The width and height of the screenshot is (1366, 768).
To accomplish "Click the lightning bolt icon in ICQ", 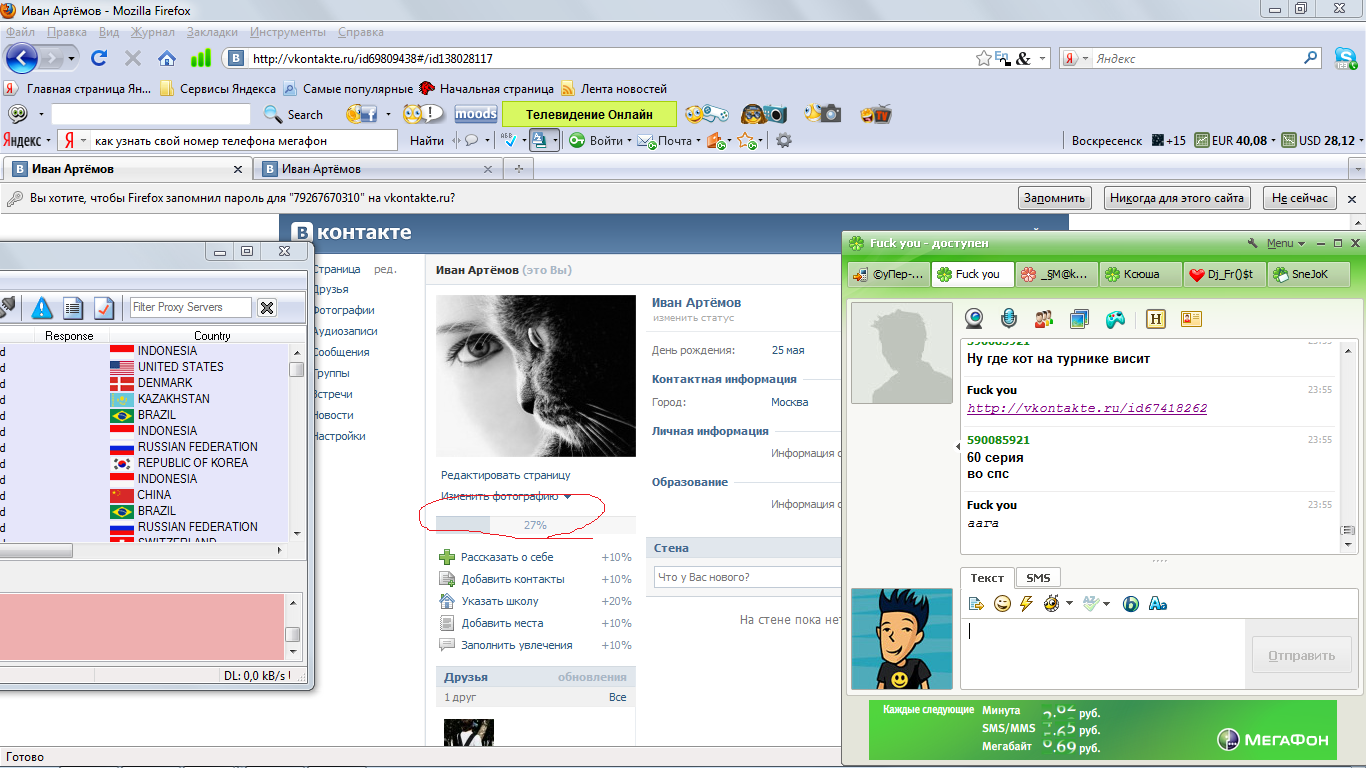I will click(x=1026, y=603).
